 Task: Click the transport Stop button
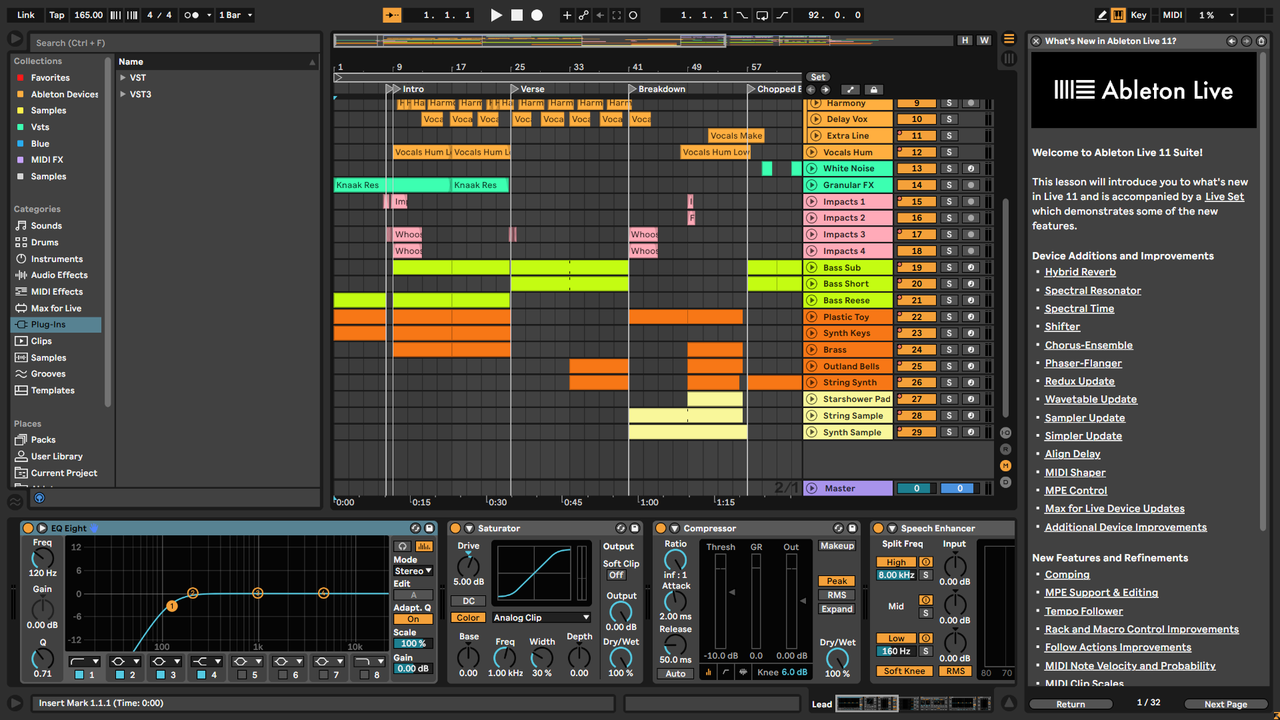(x=517, y=15)
